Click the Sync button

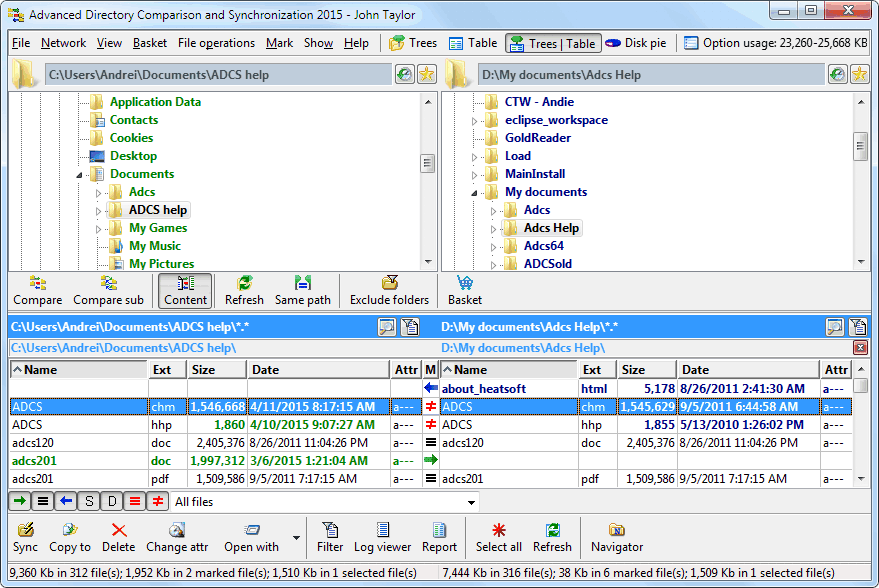pos(25,538)
